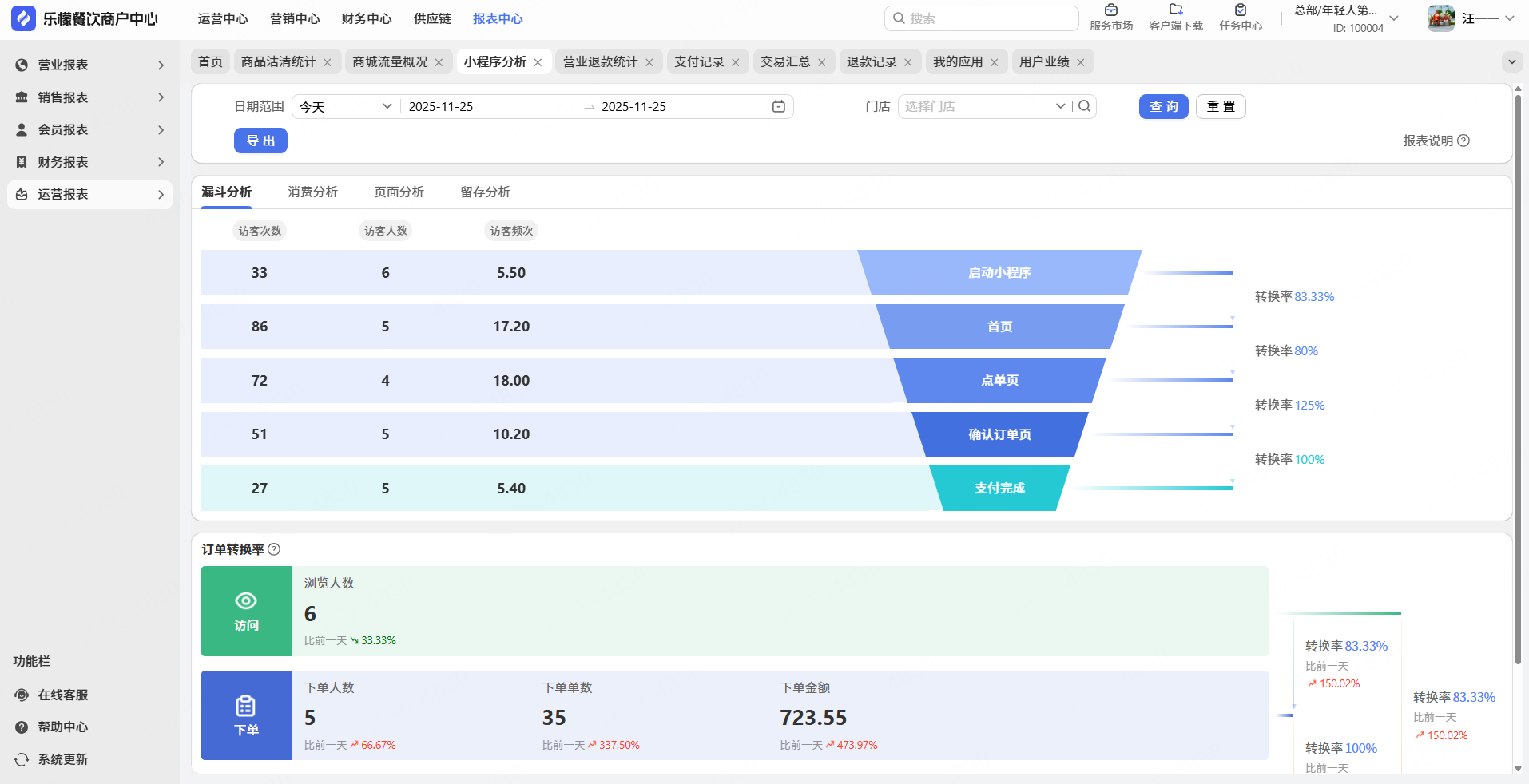Expand the 销售报表 submenu chevron
The width and height of the screenshot is (1529, 784).
(161, 97)
